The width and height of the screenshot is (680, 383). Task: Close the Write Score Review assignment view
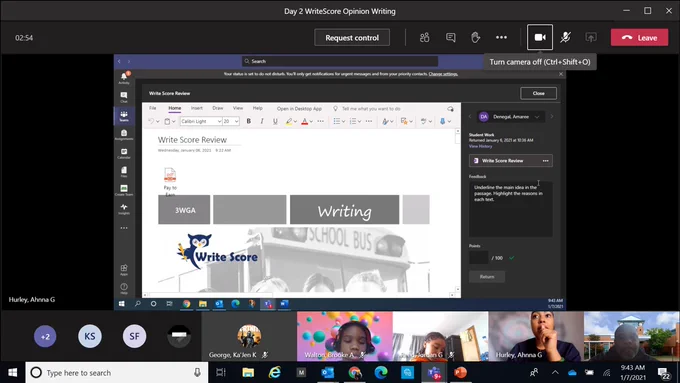[x=539, y=93]
